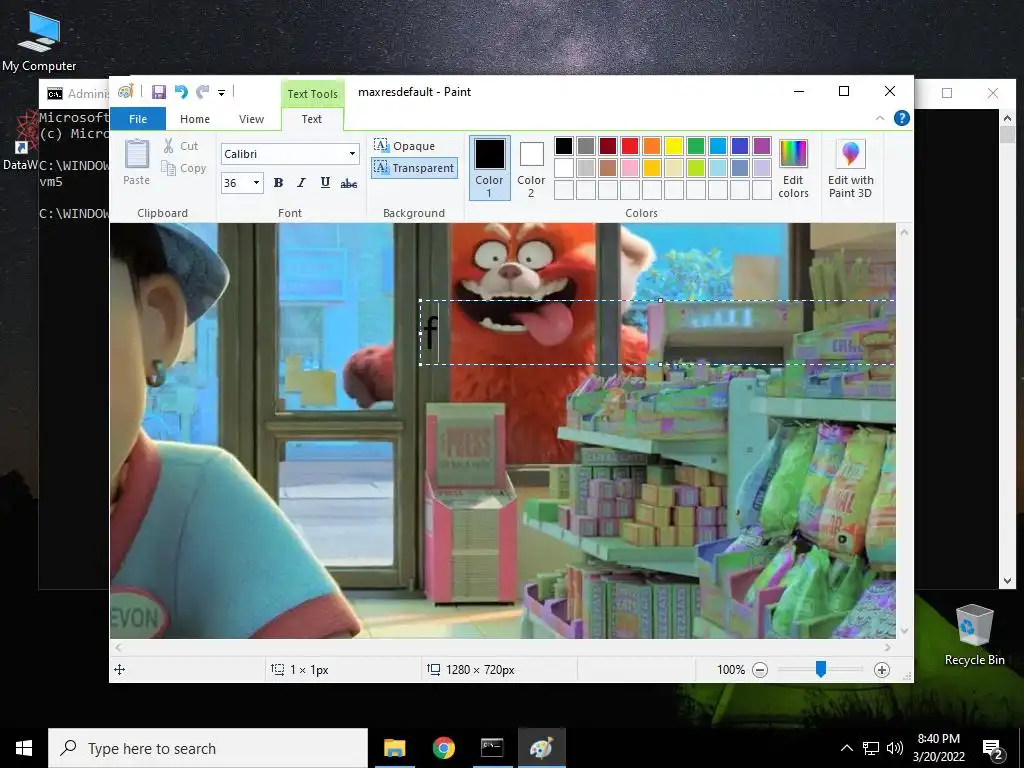This screenshot has height=768, width=1024.
Task: Close the Command Prompt window behind Paint
Action: [x=993, y=93]
